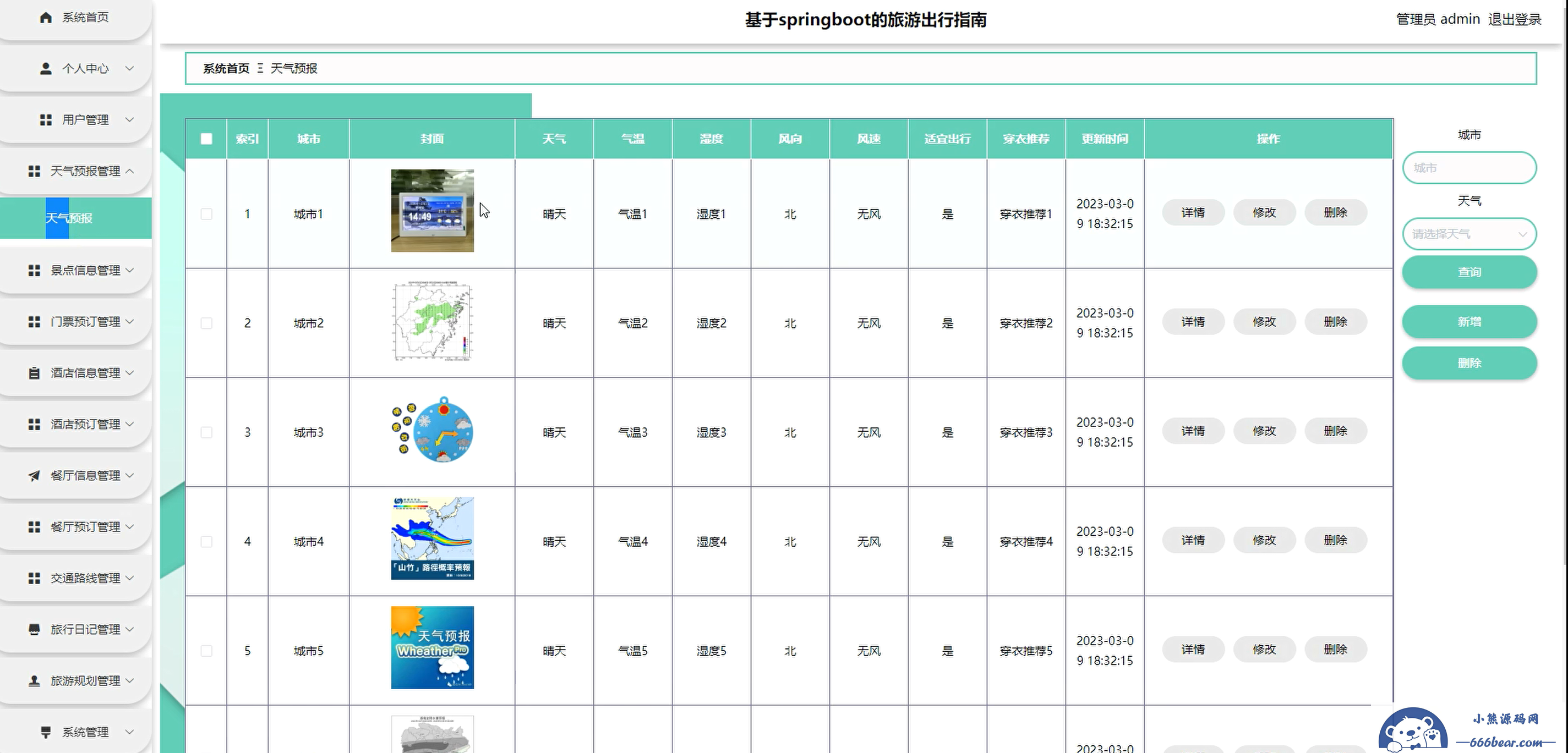Image resolution: width=1568 pixels, height=753 pixels.
Task: Click the 城市 search input field
Action: click(1469, 168)
